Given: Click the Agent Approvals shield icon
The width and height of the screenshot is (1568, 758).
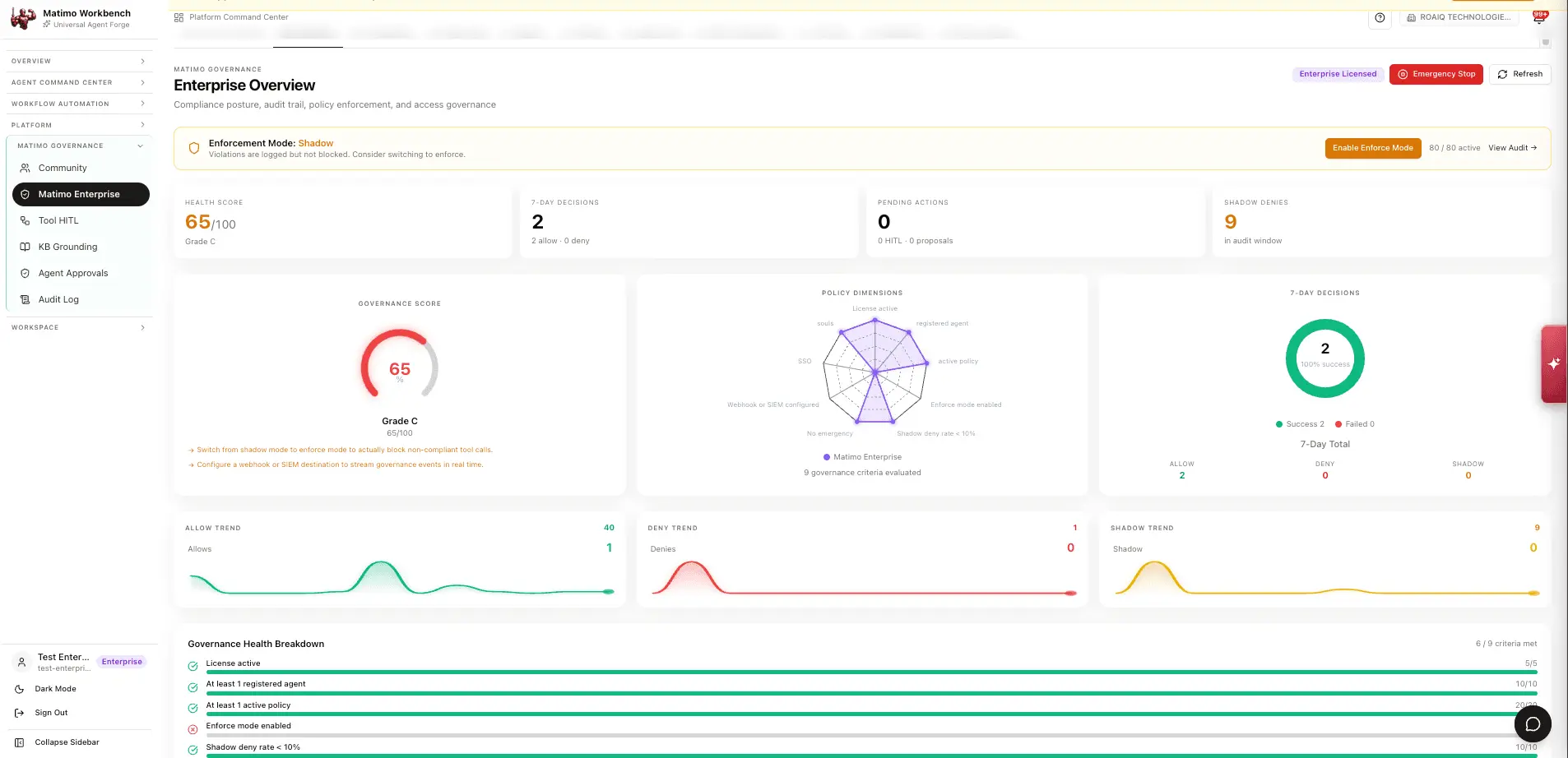Looking at the screenshot, I should (25, 273).
